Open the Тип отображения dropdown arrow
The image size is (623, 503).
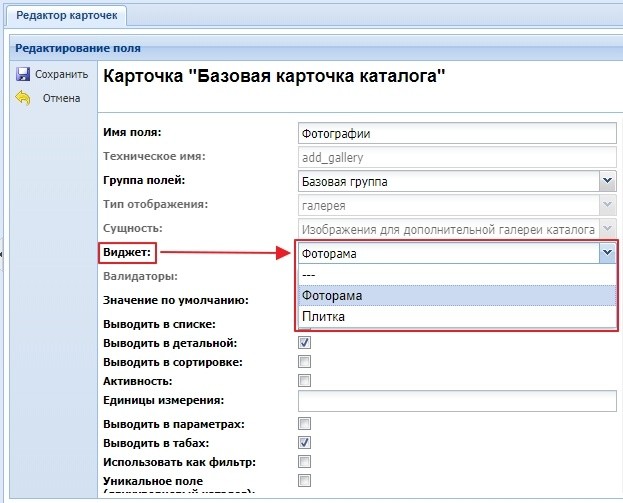pyautogui.click(x=607, y=205)
